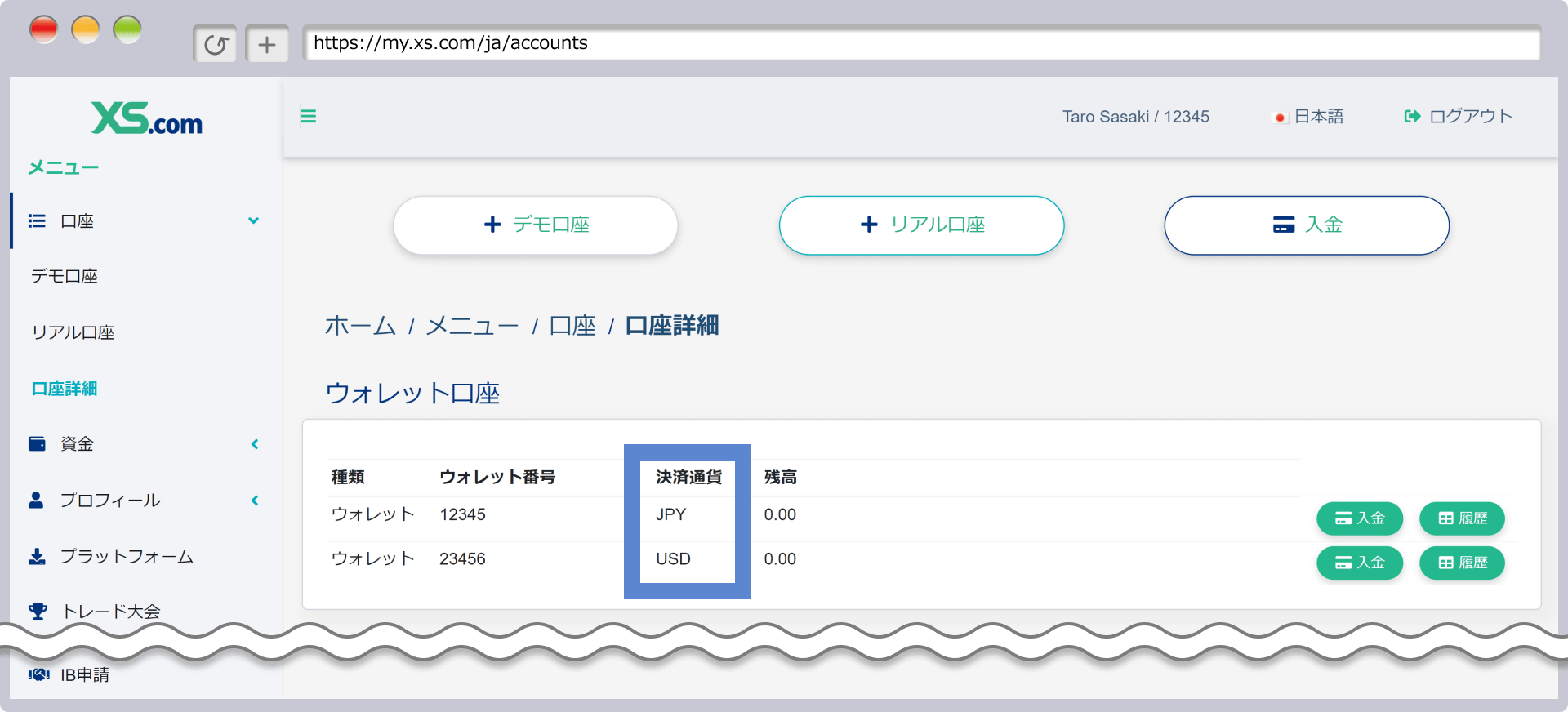Screen dimensions: 1568x712
Task: Click the large 入金 button at top
Action: click(x=1307, y=225)
